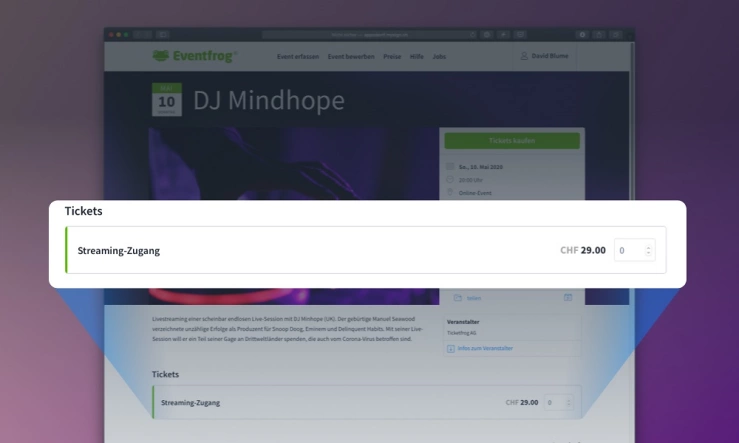Select the highlighted Streaming-Zugang ticket row
This screenshot has height=443, width=739.
(x=366, y=250)
